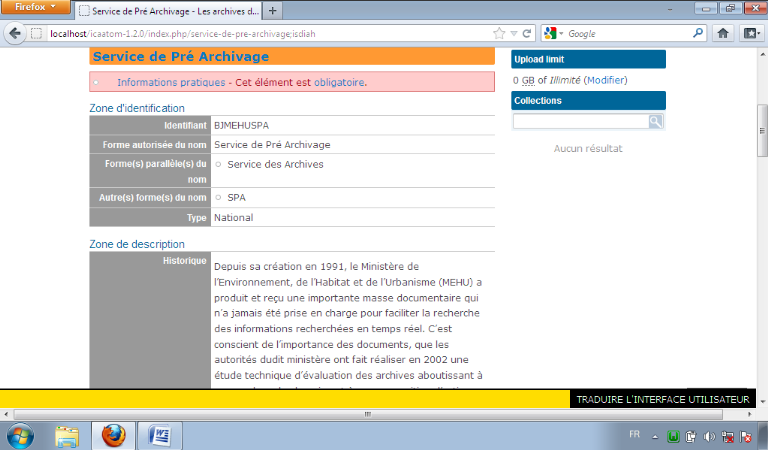Open the volume speaker tray icon
Viewport: 768px width, 450px height.
(709, 436)
